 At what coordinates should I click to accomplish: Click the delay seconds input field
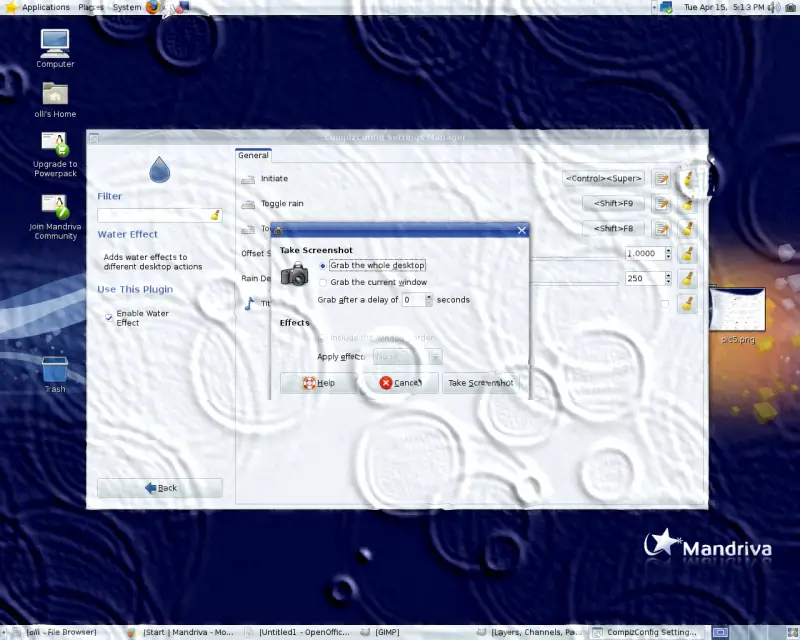[414, 300]
